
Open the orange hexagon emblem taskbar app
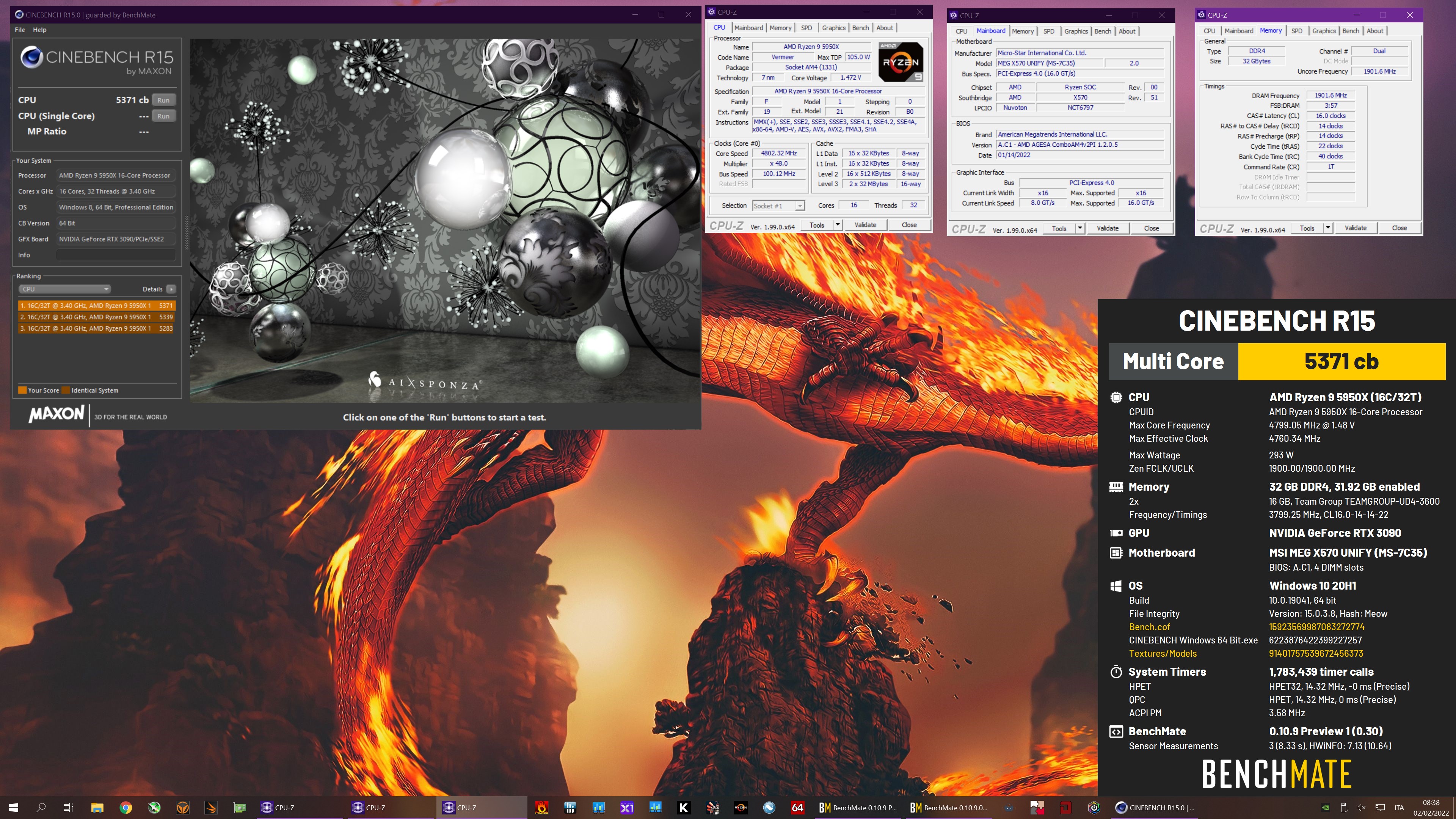182,807
